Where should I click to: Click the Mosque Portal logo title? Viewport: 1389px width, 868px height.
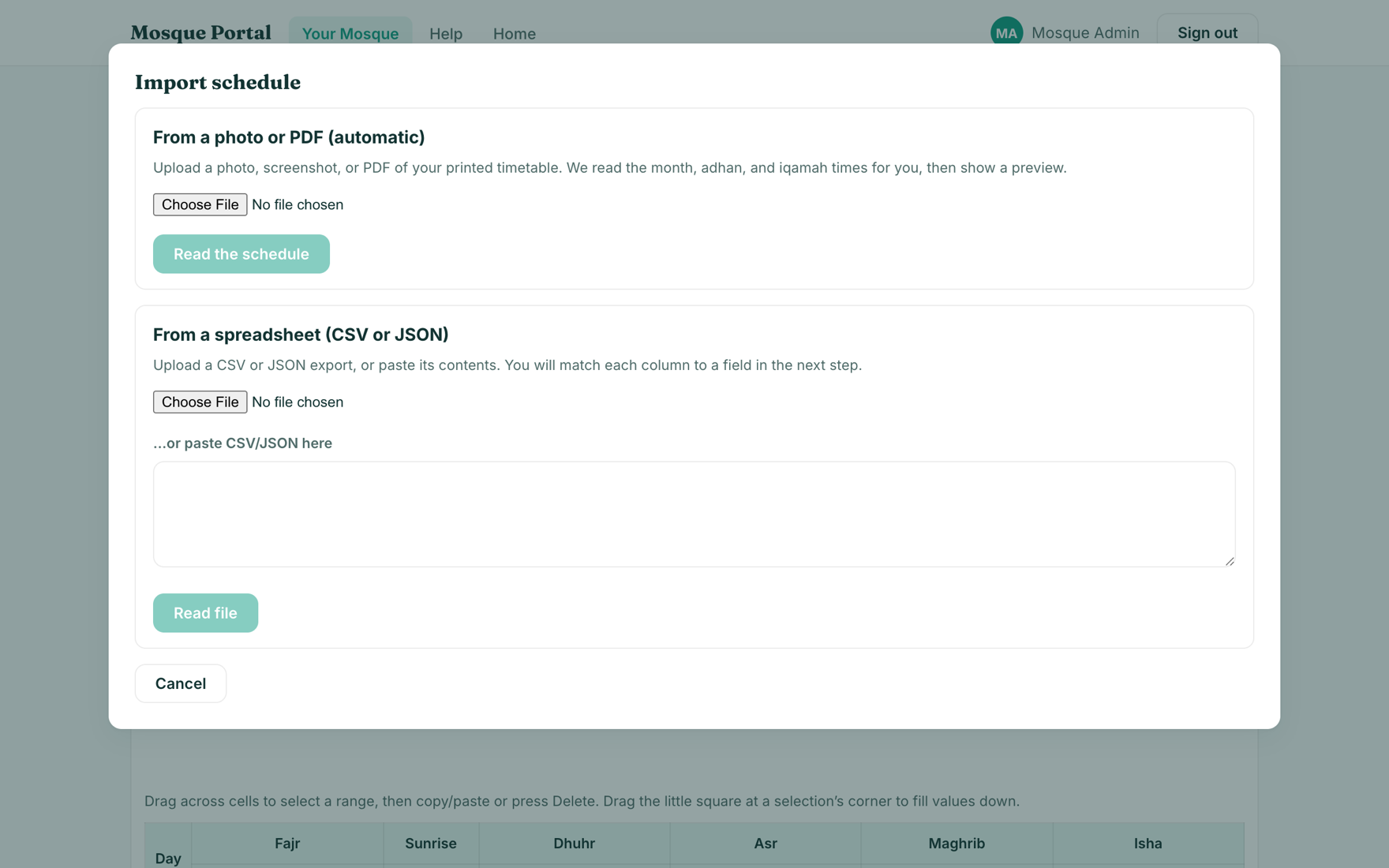(201, 32)
